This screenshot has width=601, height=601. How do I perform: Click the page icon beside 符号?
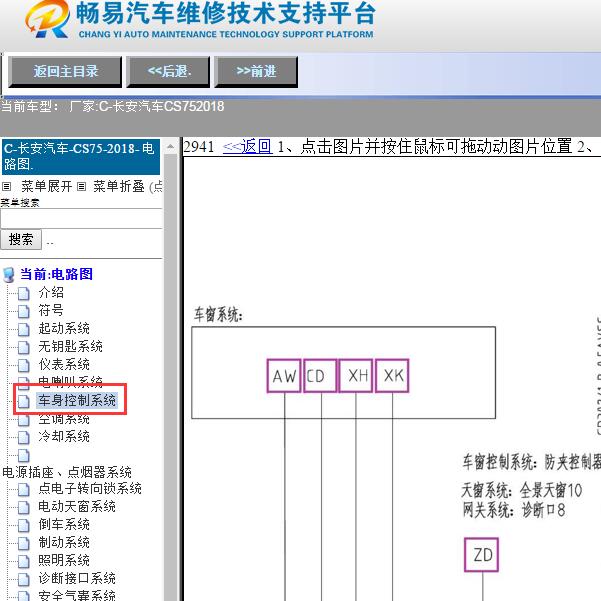24,312
